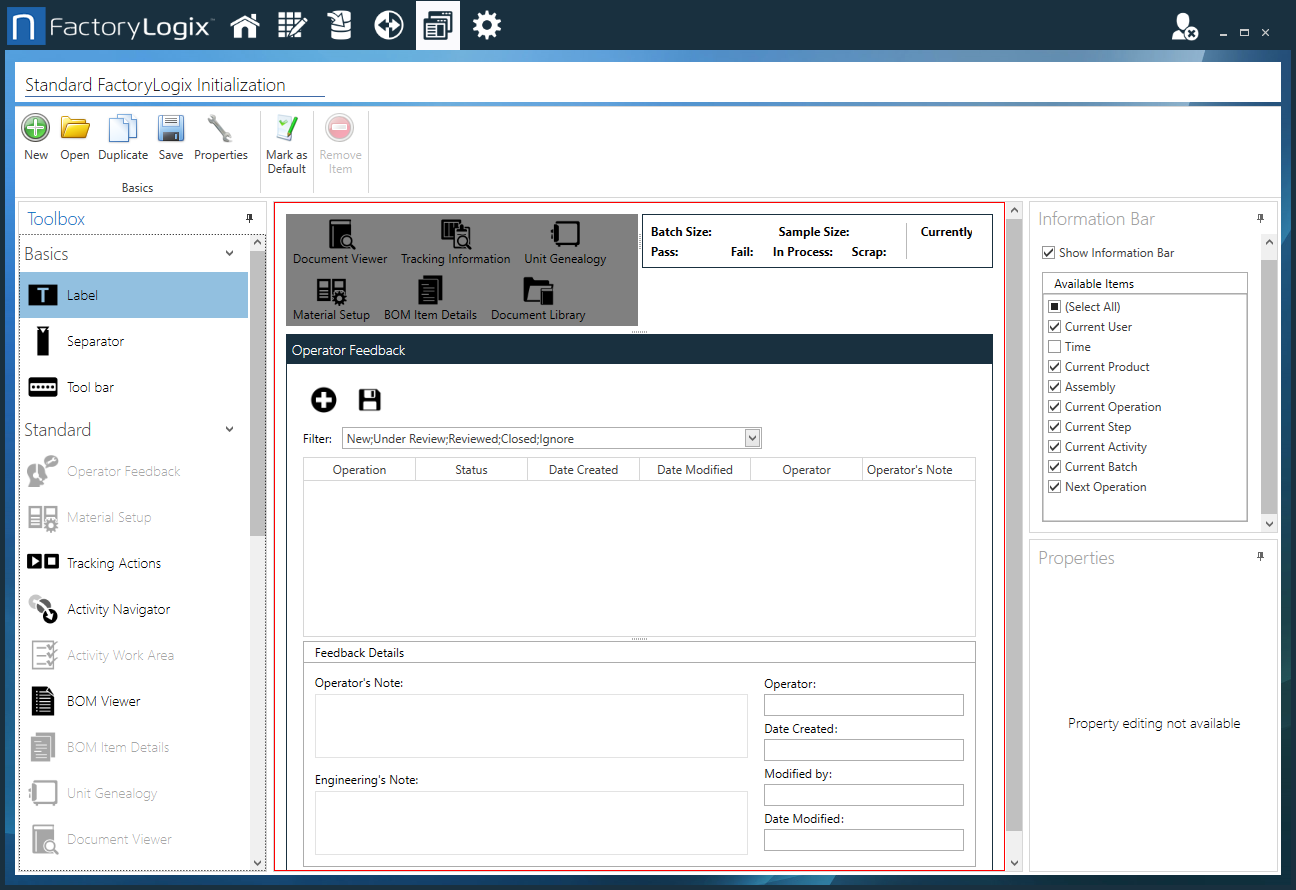
Task: Enable the Time checkbox
Action: [1054, 346]
